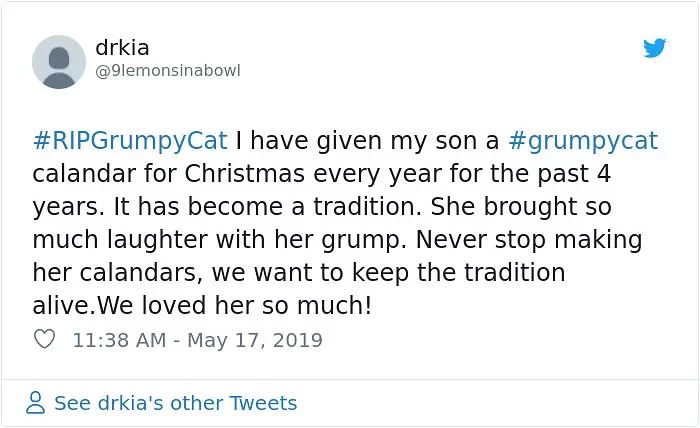Viewport: 700px width, 428px height.
Task: Click the word 'Tweets' in the footer link
Action: [263, 403]
